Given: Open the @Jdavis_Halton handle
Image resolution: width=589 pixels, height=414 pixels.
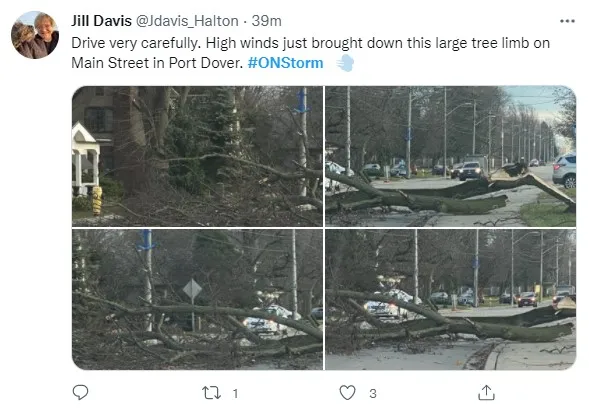Looking at the screenshot, I should (x=187, y=21).
